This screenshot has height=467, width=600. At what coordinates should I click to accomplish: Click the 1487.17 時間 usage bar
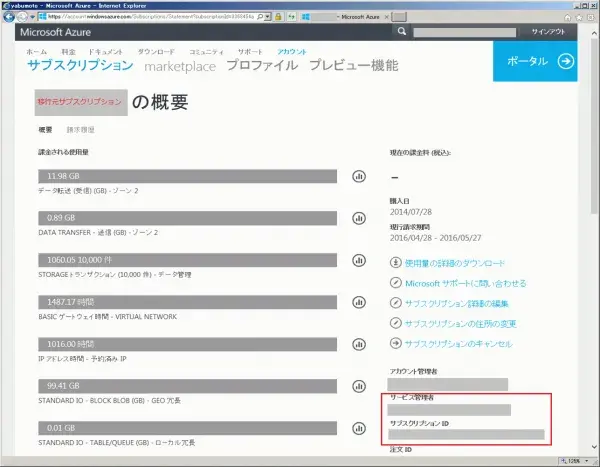[188, 302]
